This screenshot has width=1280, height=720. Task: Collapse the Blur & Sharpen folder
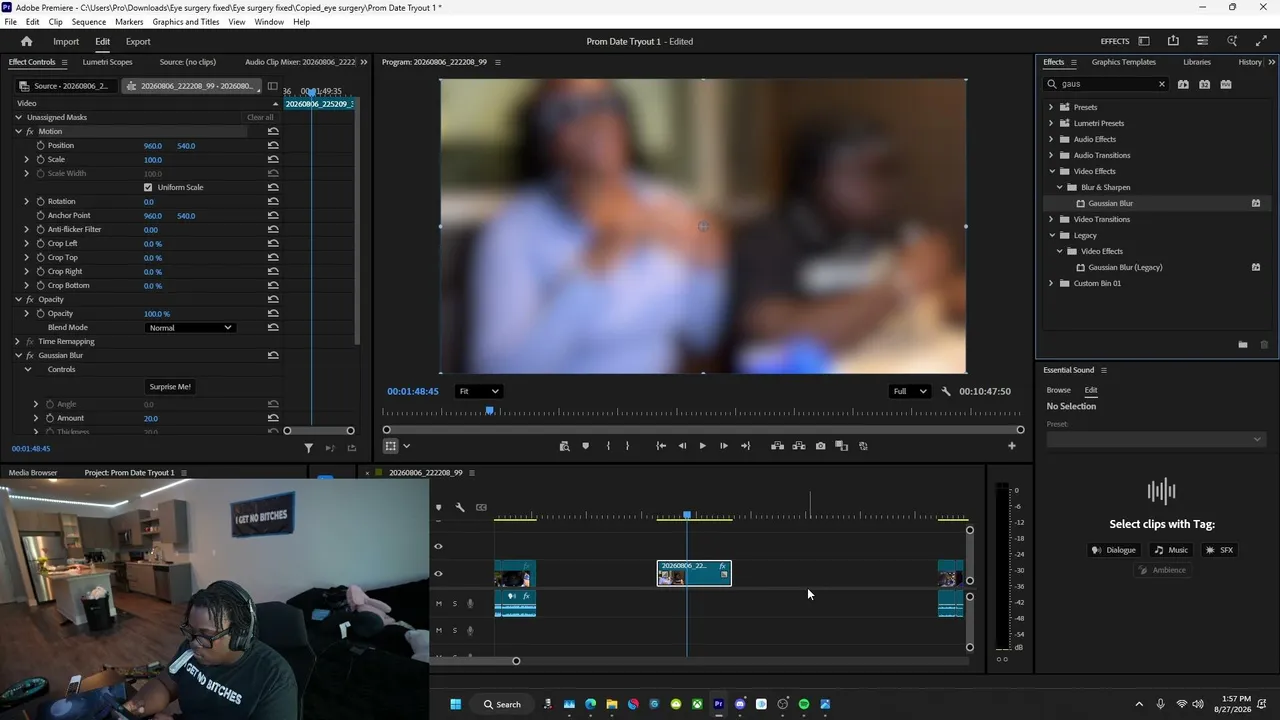1059,187
